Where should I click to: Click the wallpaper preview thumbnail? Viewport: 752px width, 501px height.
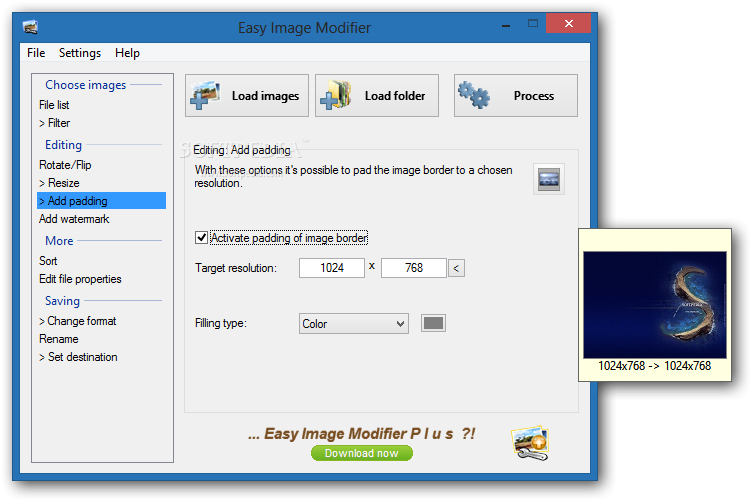click(655, 304)
